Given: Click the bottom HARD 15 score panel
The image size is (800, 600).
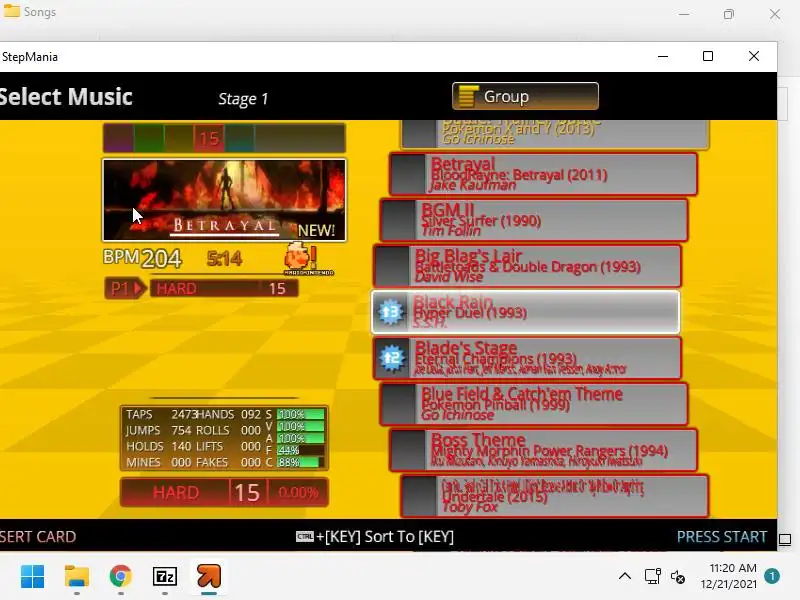Looking at the screenshot, I should pos(224,492).
